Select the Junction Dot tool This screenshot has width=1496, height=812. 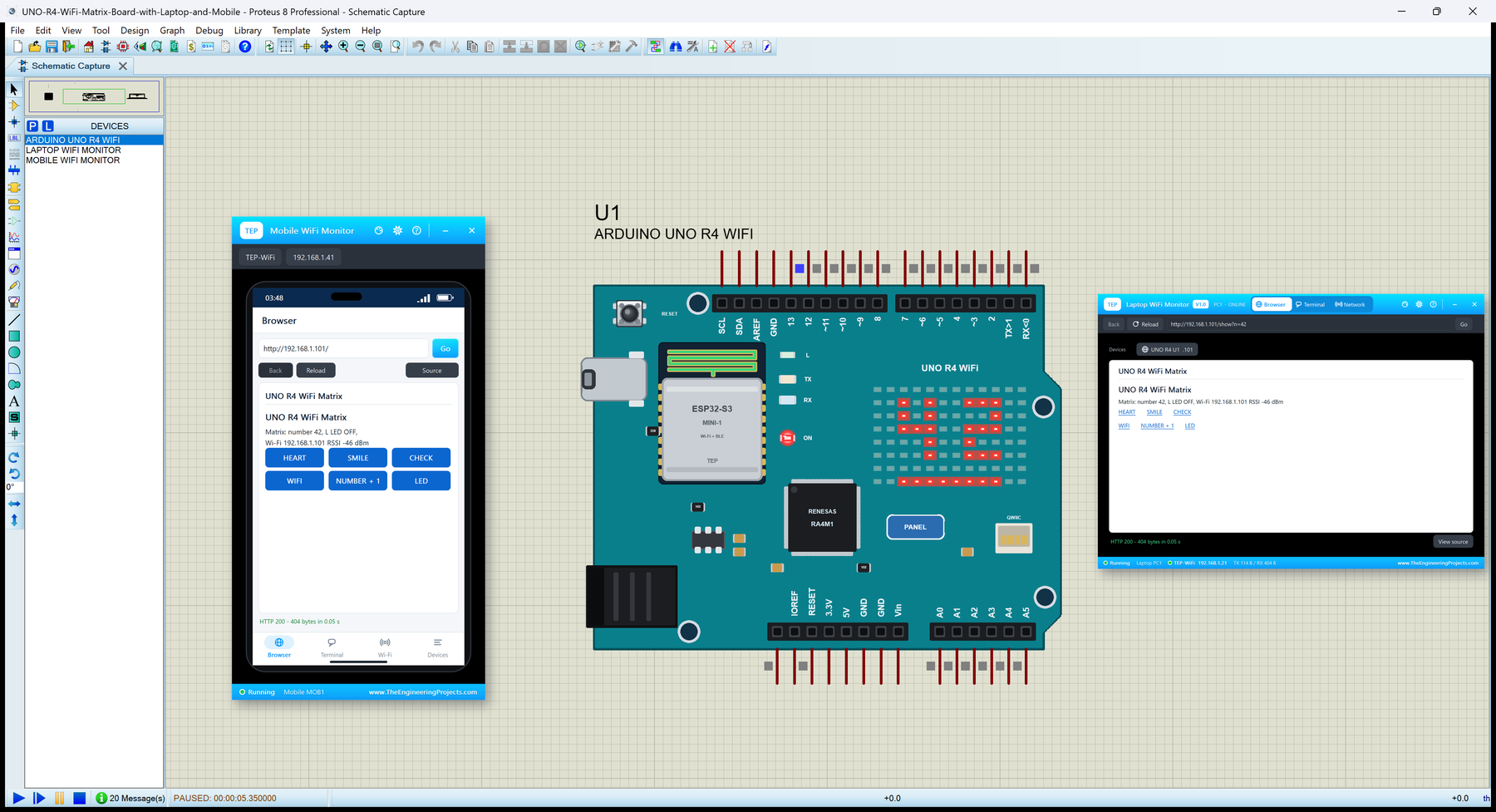point(14,122)
